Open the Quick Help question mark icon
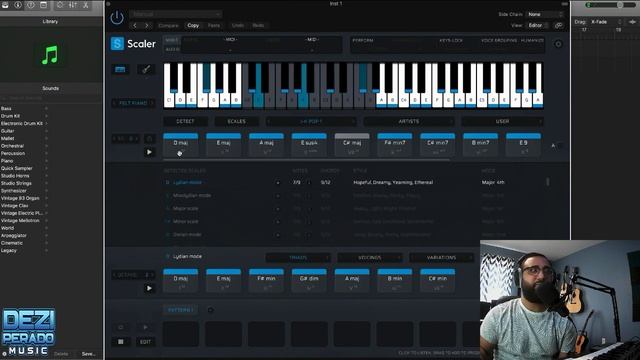The image size is (640, 360). [31, 5]
